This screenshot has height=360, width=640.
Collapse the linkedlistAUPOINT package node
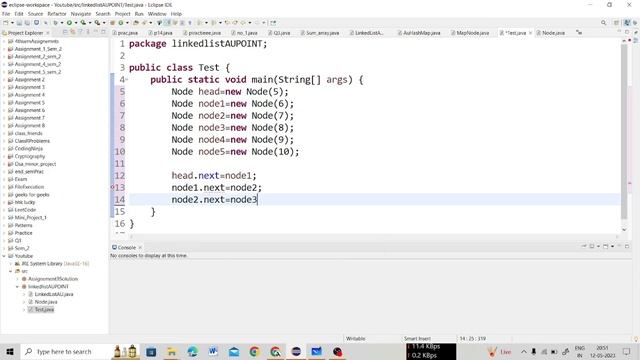click(18, 287)
